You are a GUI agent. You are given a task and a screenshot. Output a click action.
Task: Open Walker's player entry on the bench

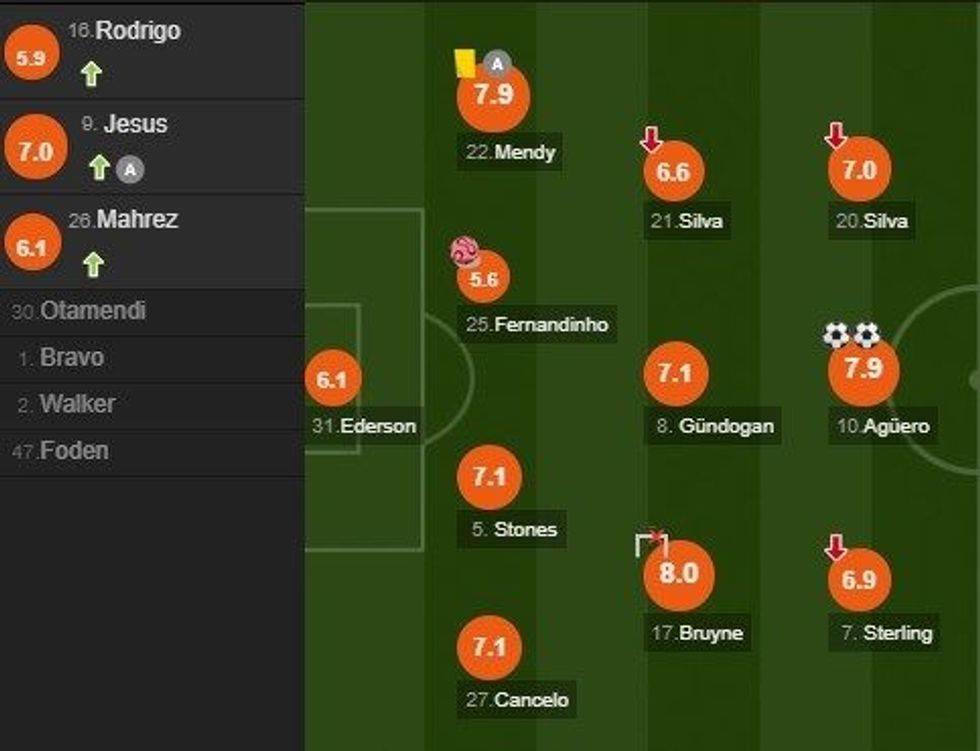pos(77,404)
